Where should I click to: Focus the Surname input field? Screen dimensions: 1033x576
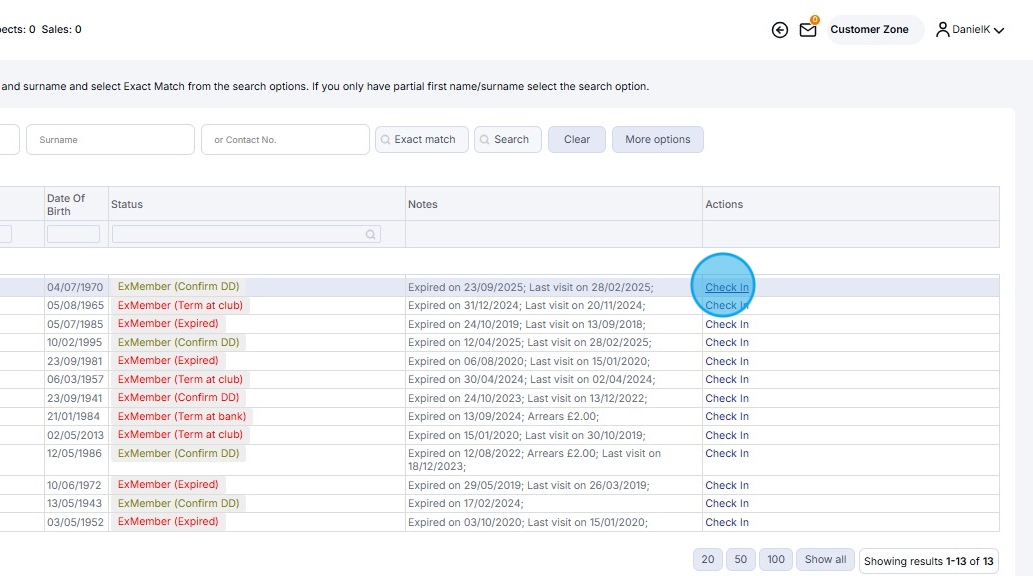(x=111, y=140)
